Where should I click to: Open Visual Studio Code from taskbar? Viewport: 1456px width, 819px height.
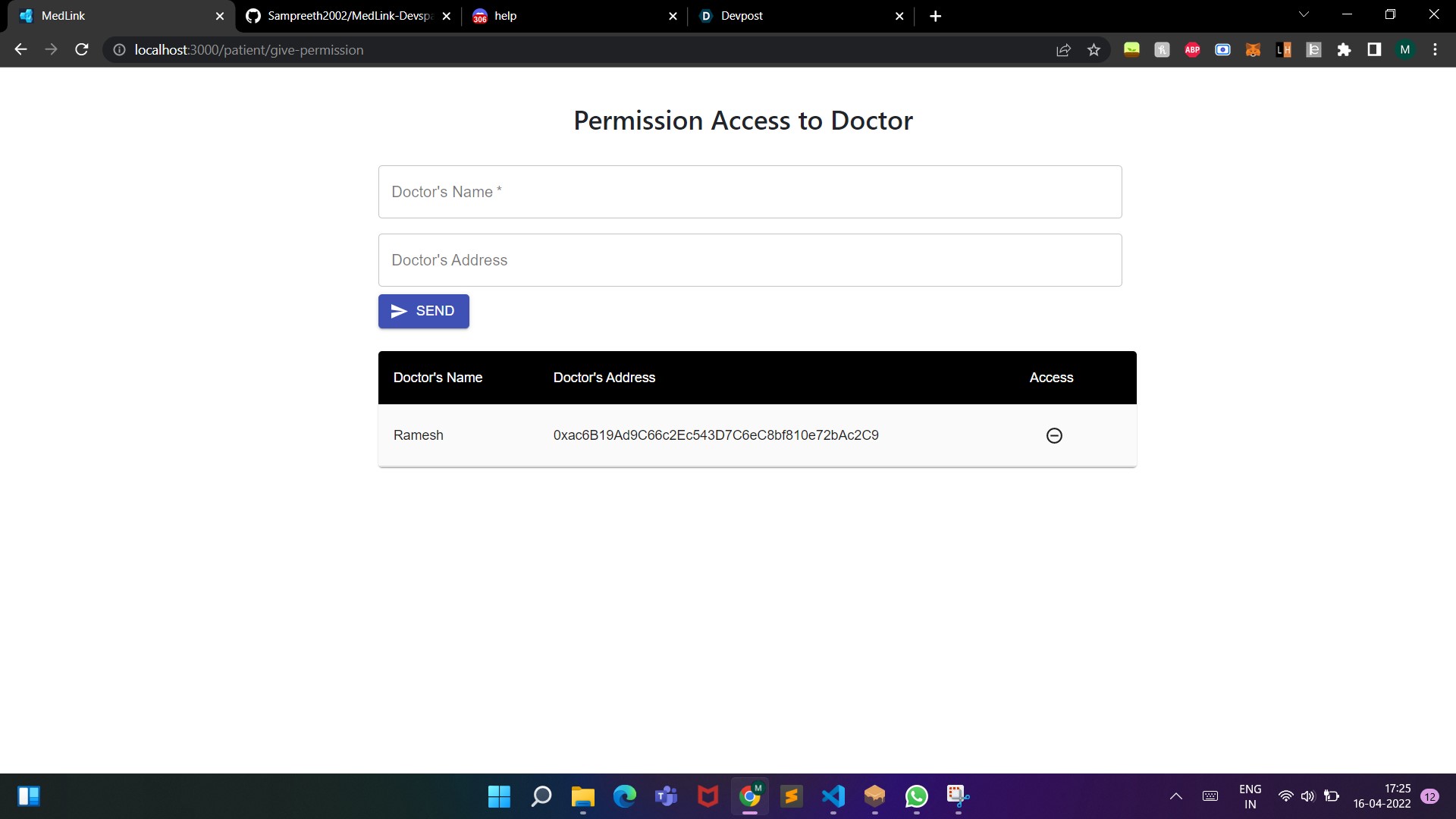tap(833, 796)
